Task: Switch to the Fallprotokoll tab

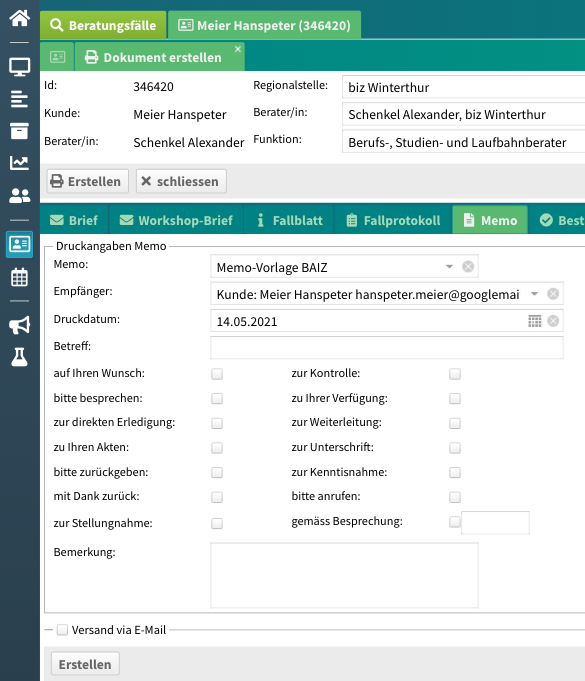Action: [393, 220]
